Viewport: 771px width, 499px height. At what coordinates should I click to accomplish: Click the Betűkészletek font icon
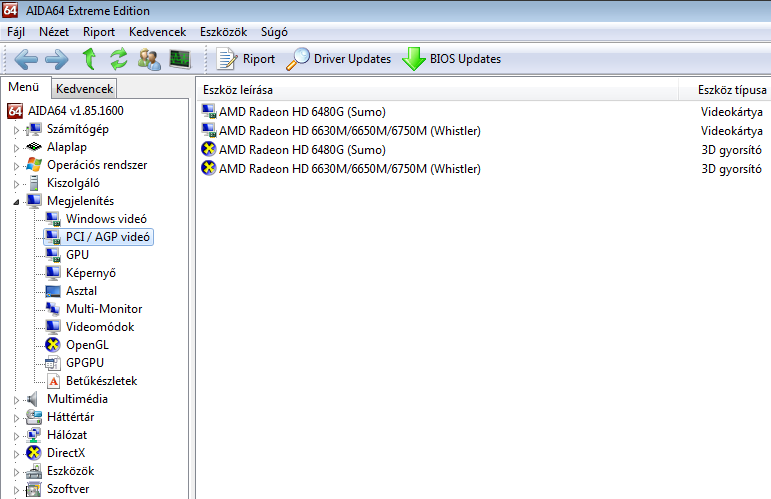click(x=53, y=381)
